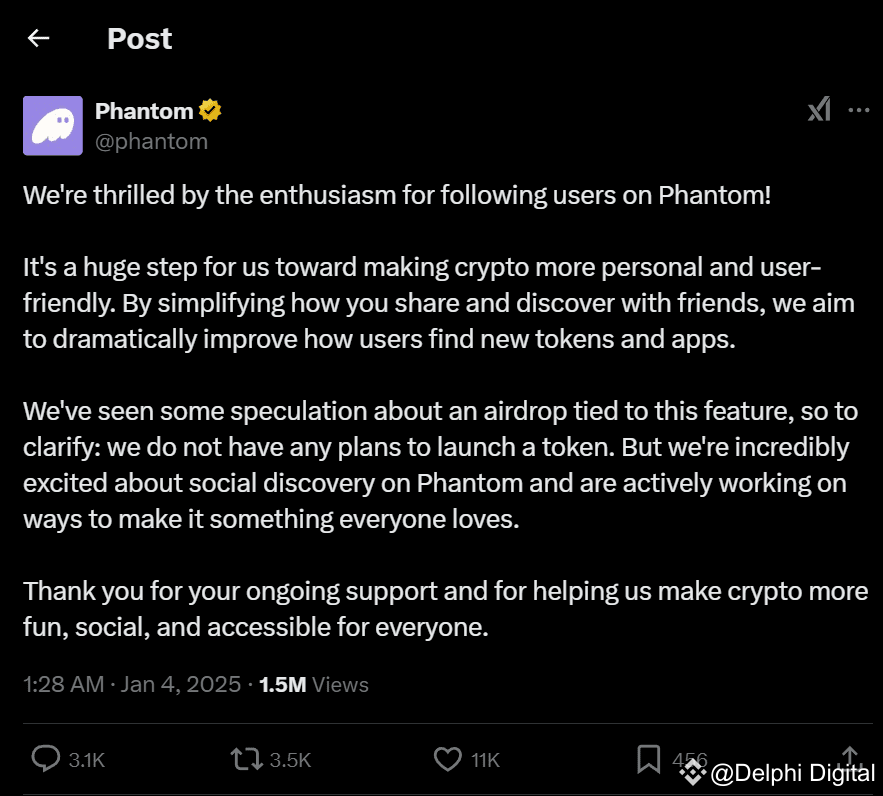
Task: Click the 3.5K reposts count
Action: click(291, 761)
